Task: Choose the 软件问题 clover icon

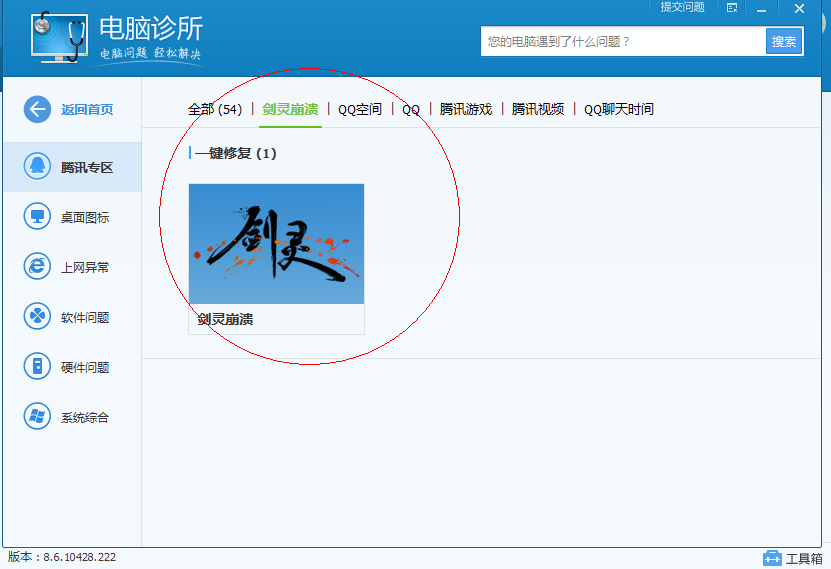Action: pos(37,316)
